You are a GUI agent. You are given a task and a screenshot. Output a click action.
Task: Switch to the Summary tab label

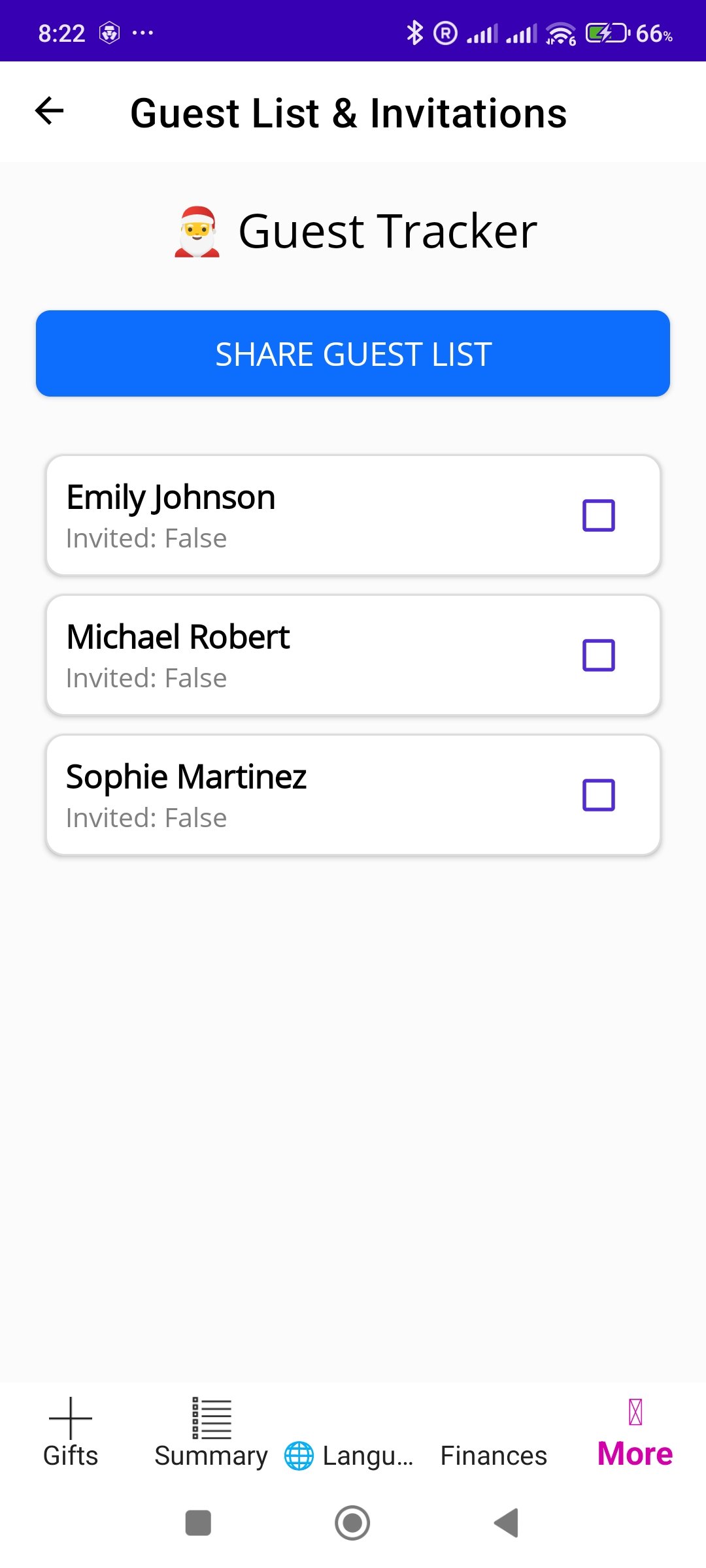tap(211, 1456)
